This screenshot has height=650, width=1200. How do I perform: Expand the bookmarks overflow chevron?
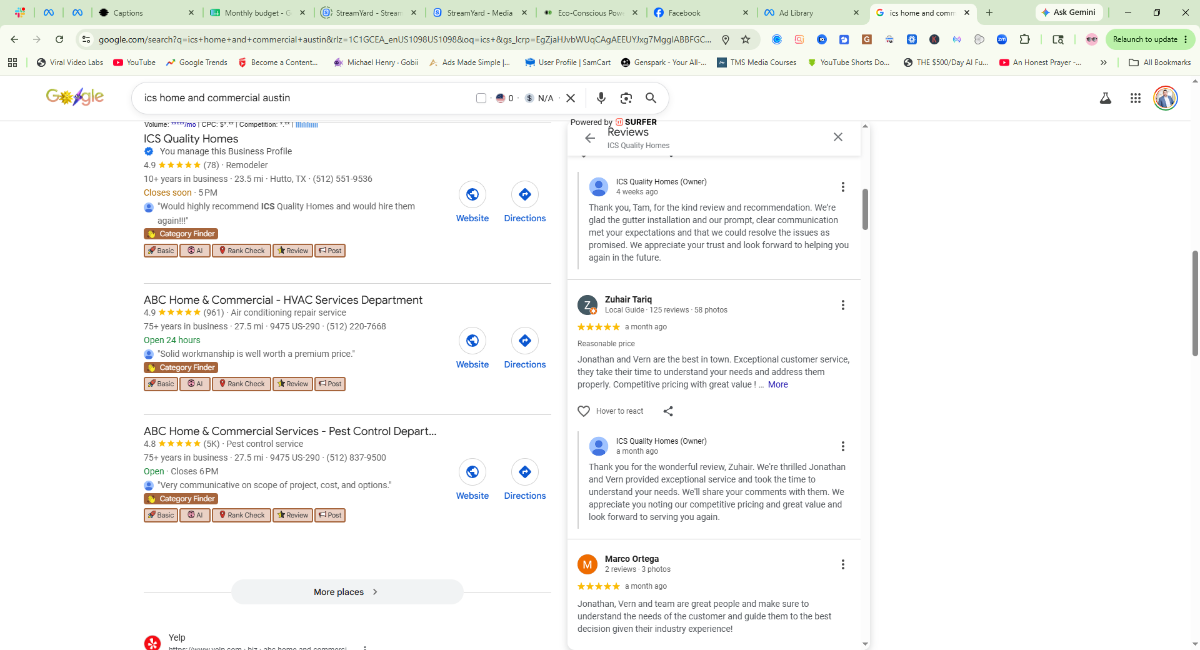click(x=1103, y=62)
